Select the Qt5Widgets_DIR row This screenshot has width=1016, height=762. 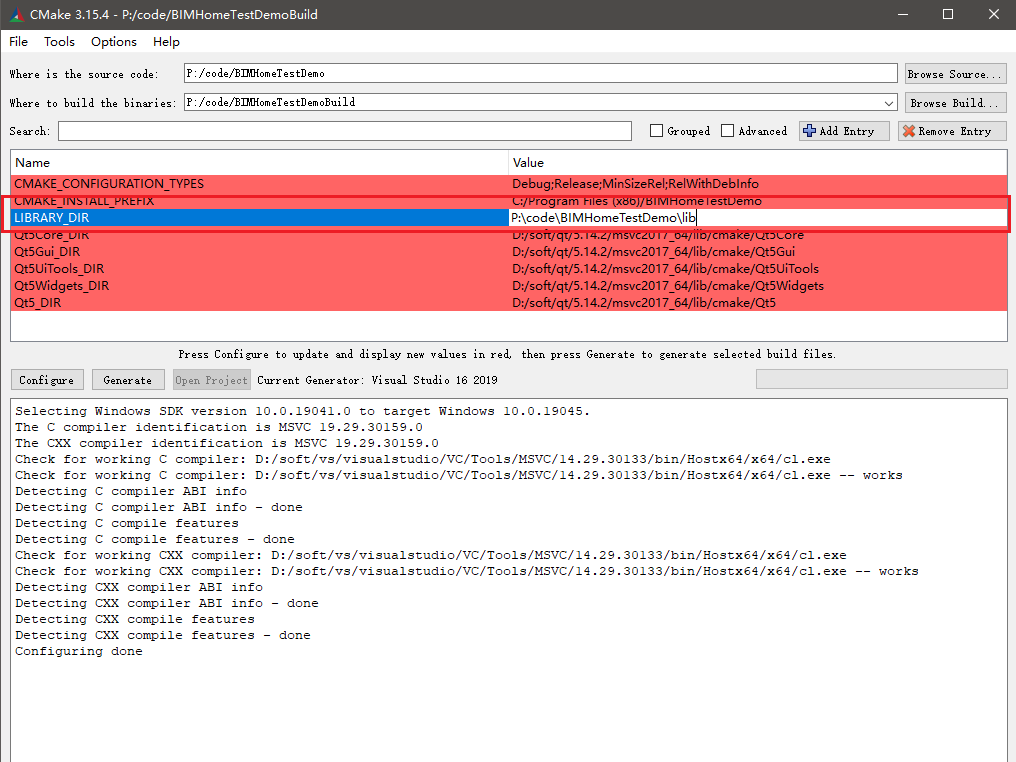(62, 285)
